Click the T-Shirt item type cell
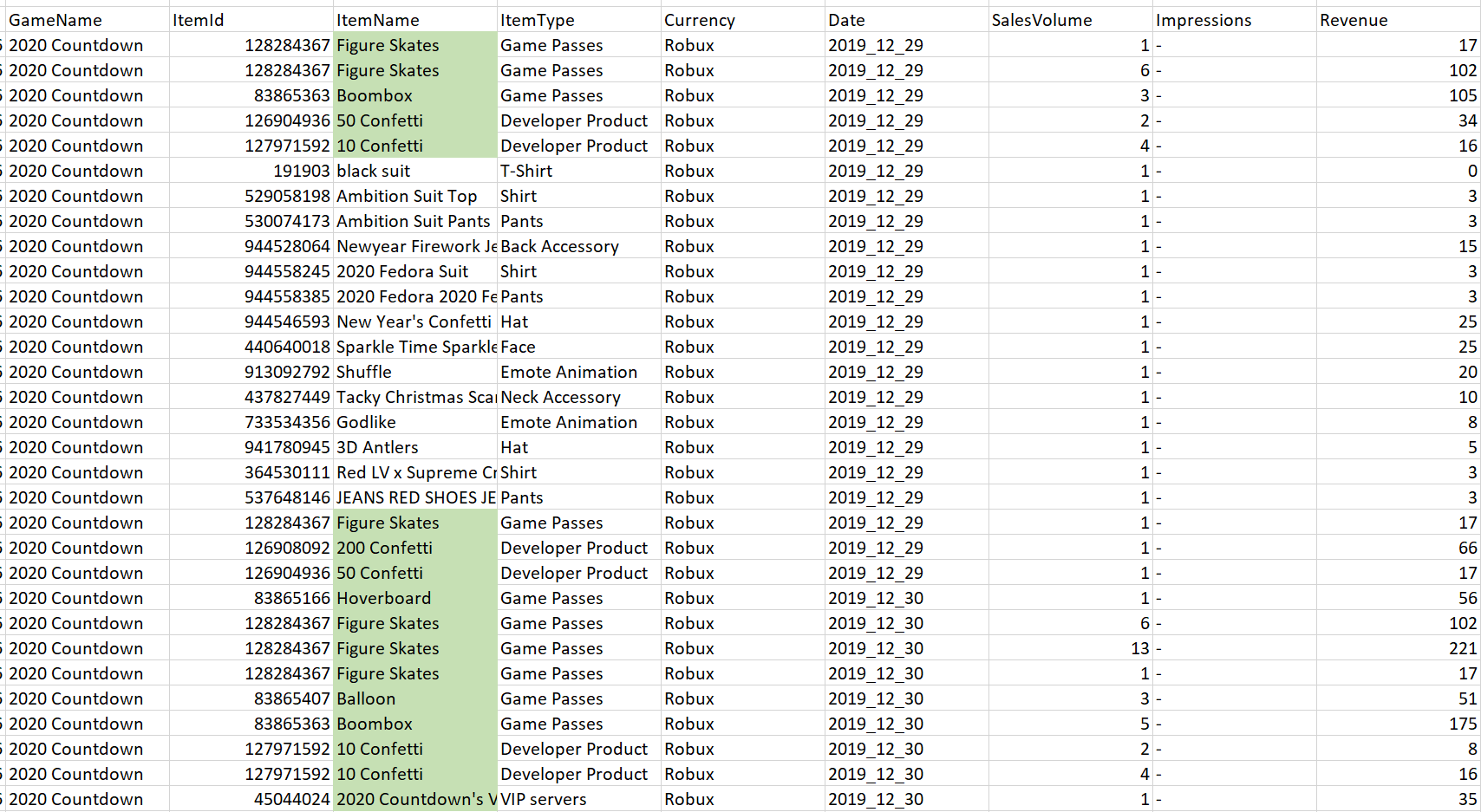 [578, 171]
